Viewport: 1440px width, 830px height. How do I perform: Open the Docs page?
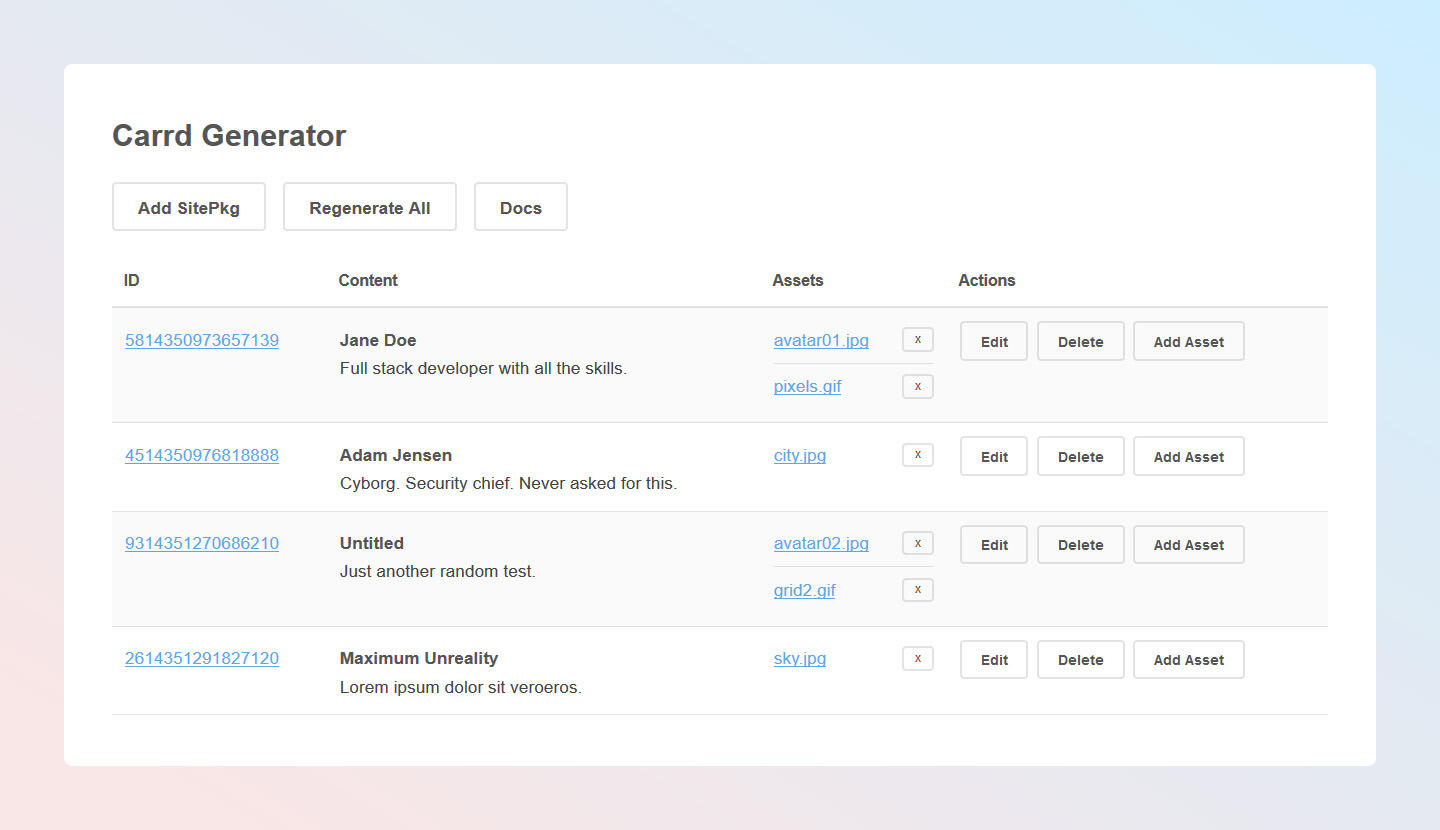click(x=520, y=207)
